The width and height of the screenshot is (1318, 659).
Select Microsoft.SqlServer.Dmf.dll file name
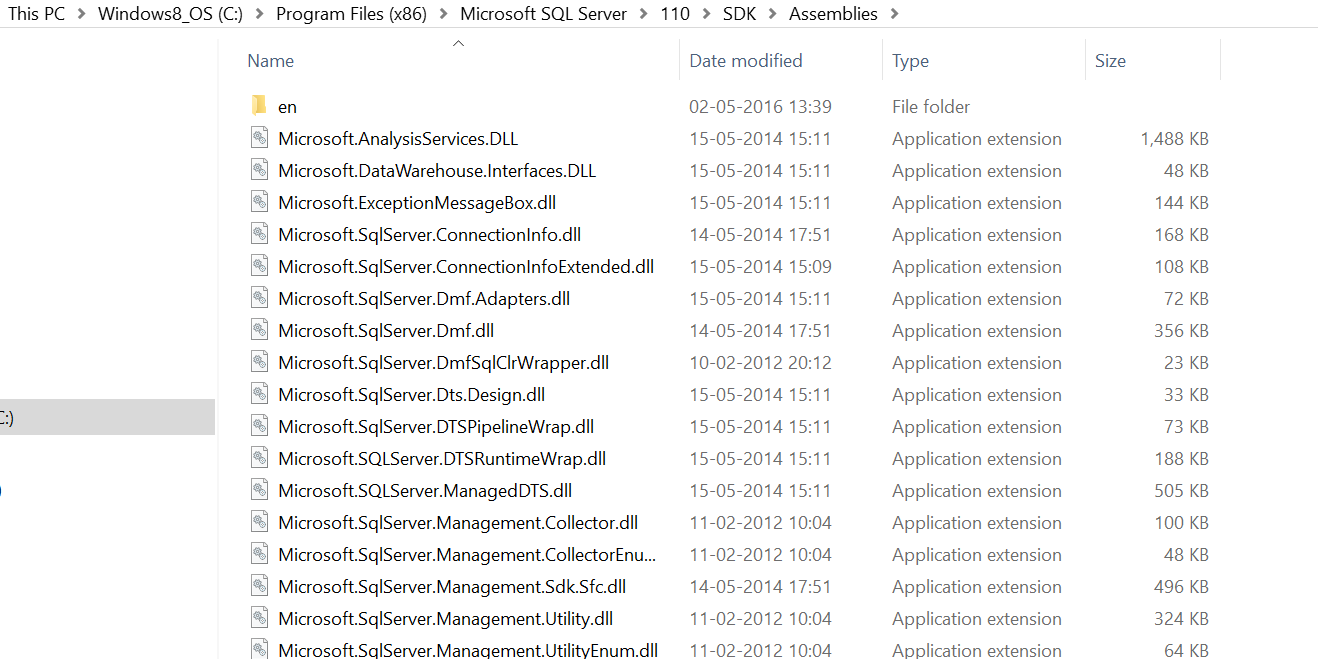386,331
